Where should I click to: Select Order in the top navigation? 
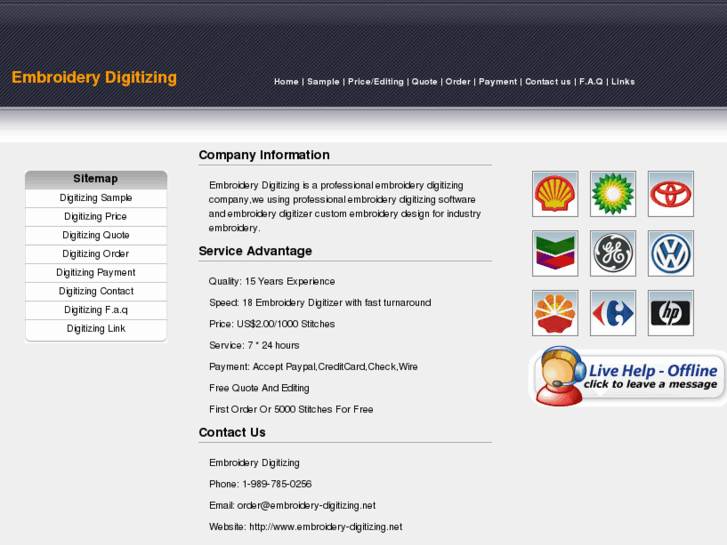[x=458, y=82]
